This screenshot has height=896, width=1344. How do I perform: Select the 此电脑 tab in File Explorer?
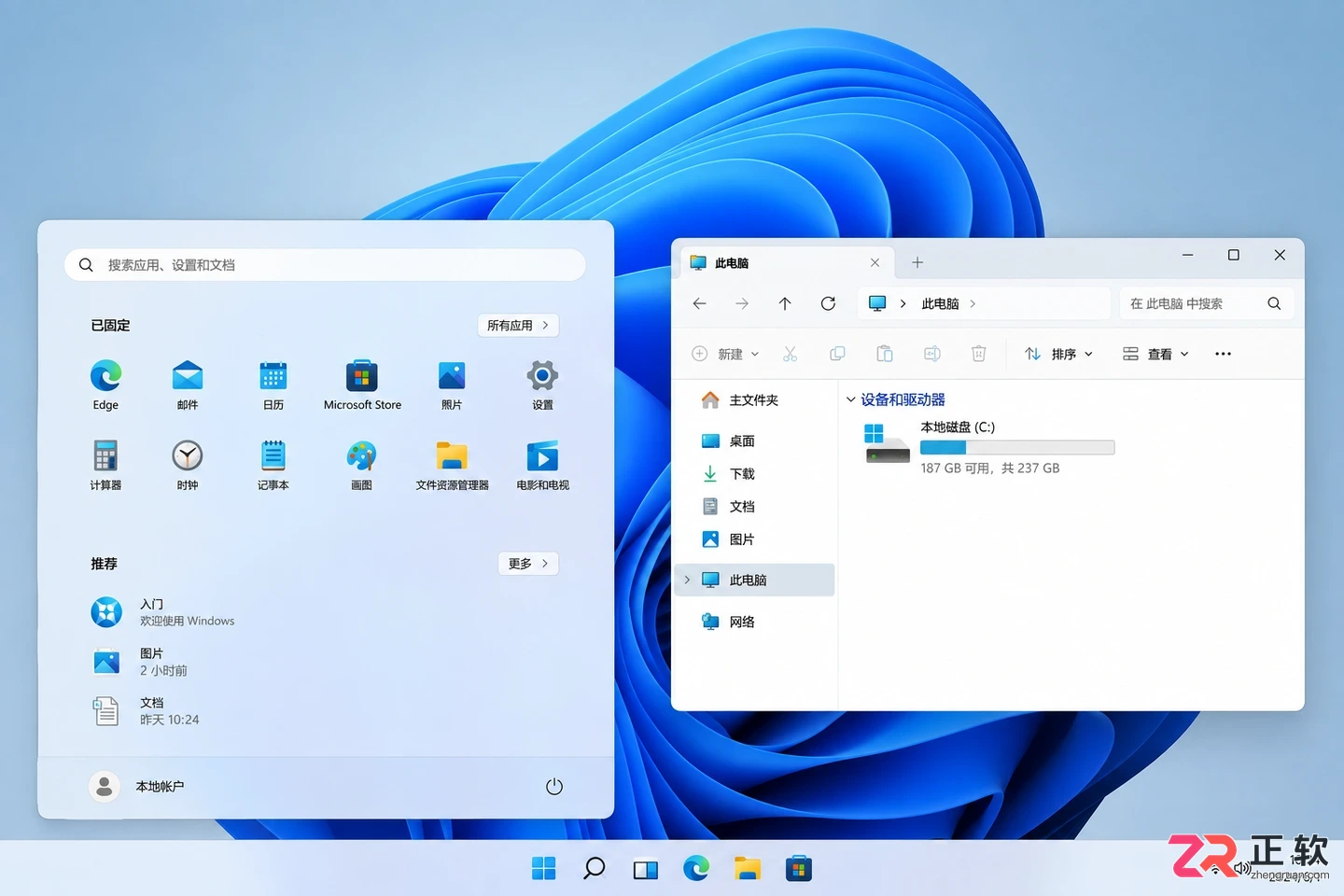[x=786, y=263]
